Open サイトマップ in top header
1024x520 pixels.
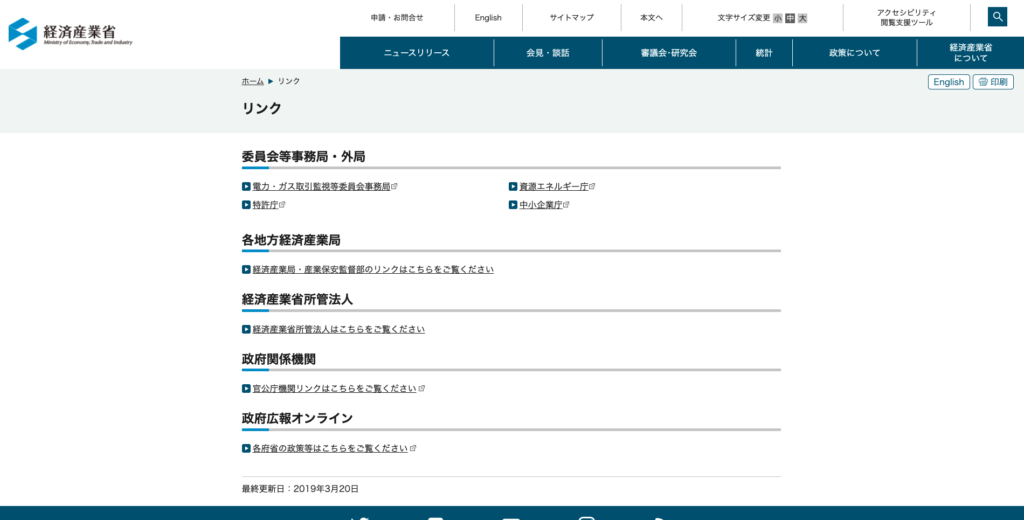click(x=571, y=18)
